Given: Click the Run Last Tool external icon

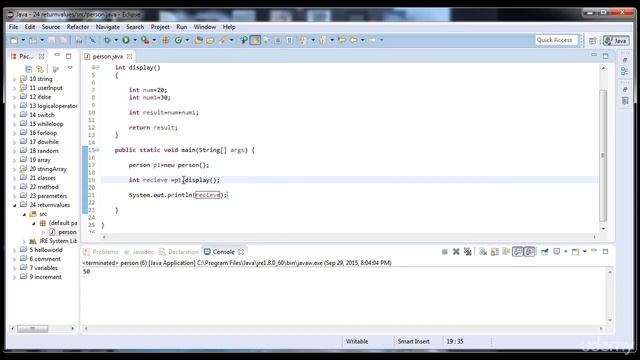Looking at the screenshot, I should tap(145, 40).
